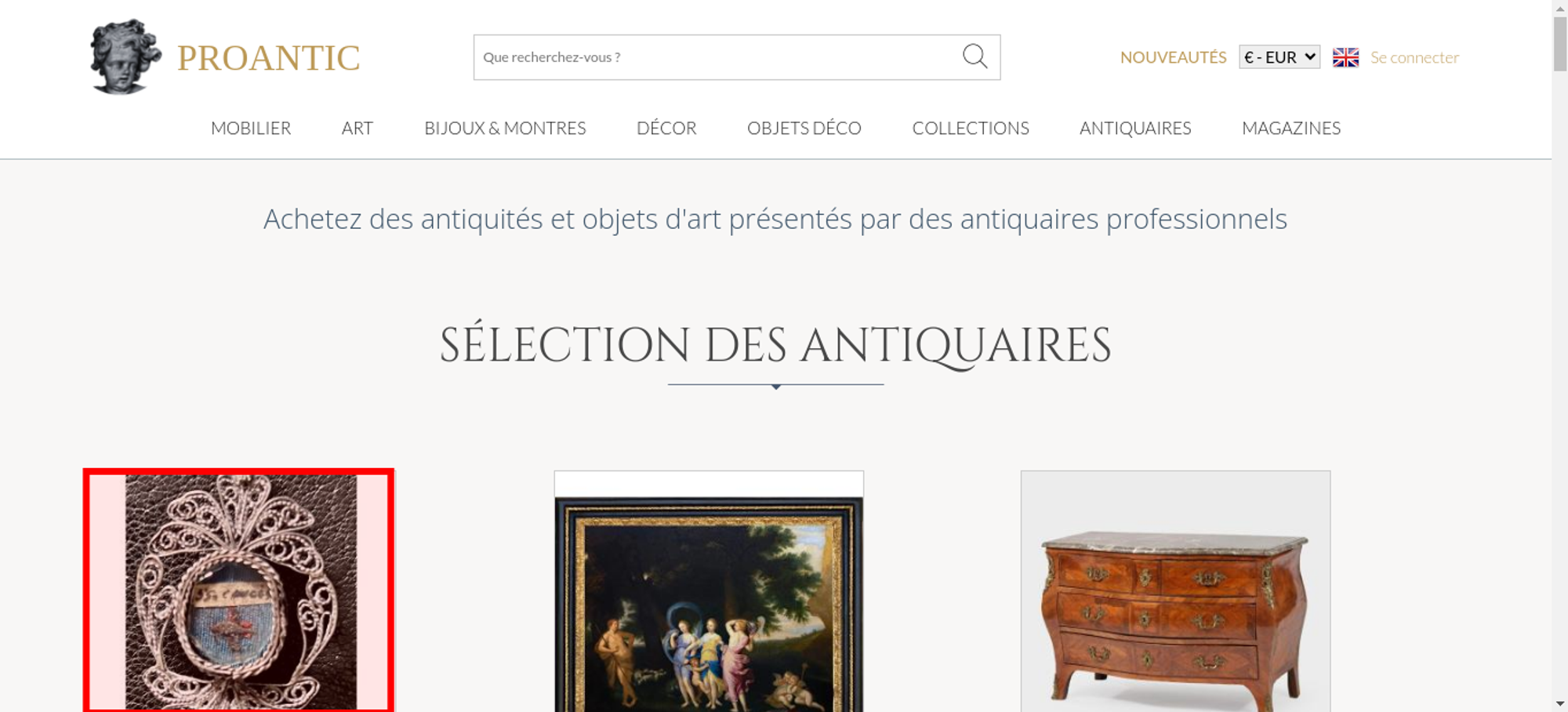Open the € - EUR currency dropdown
This screenshot has height=712, width=1568.
coord(1279,57)
